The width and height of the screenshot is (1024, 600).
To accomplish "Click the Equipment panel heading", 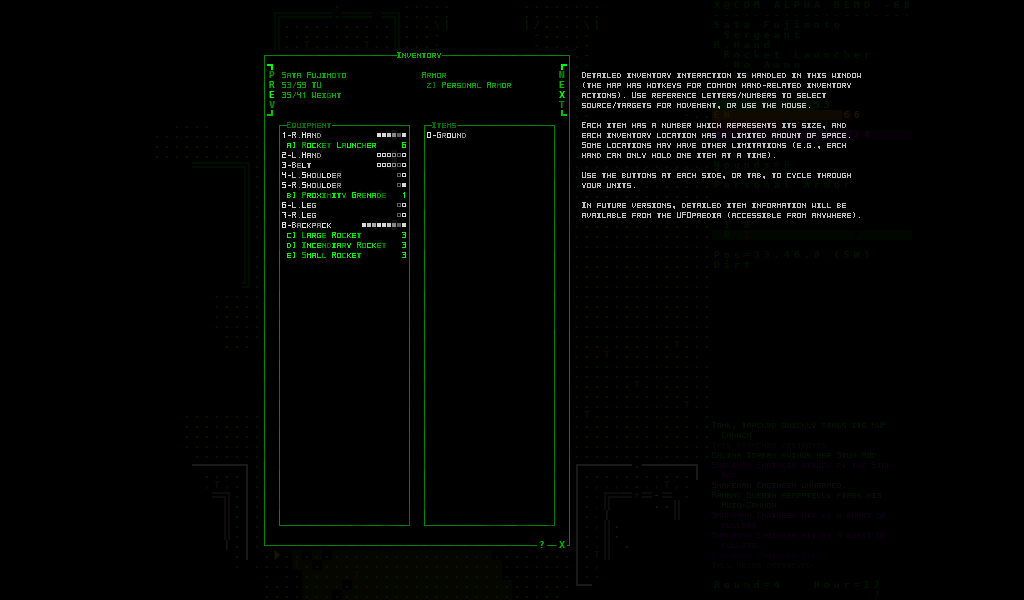I will (309, 125).
